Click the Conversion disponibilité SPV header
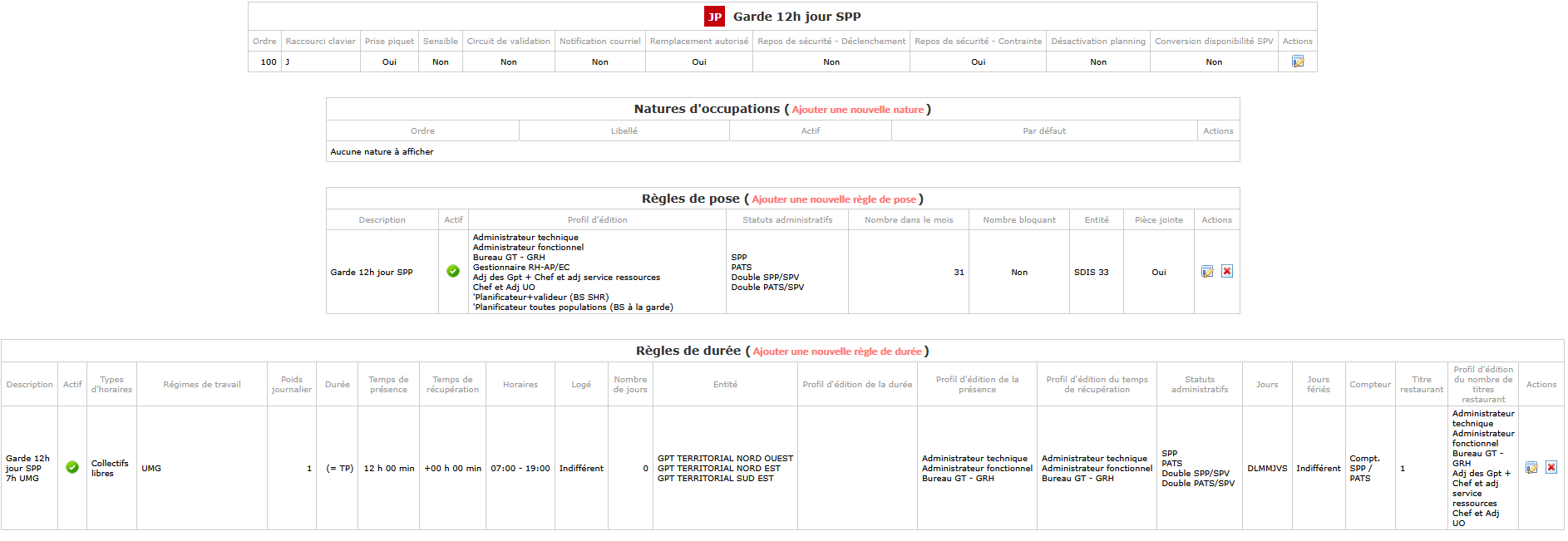1568x541 pixels. click(1214, 42)
